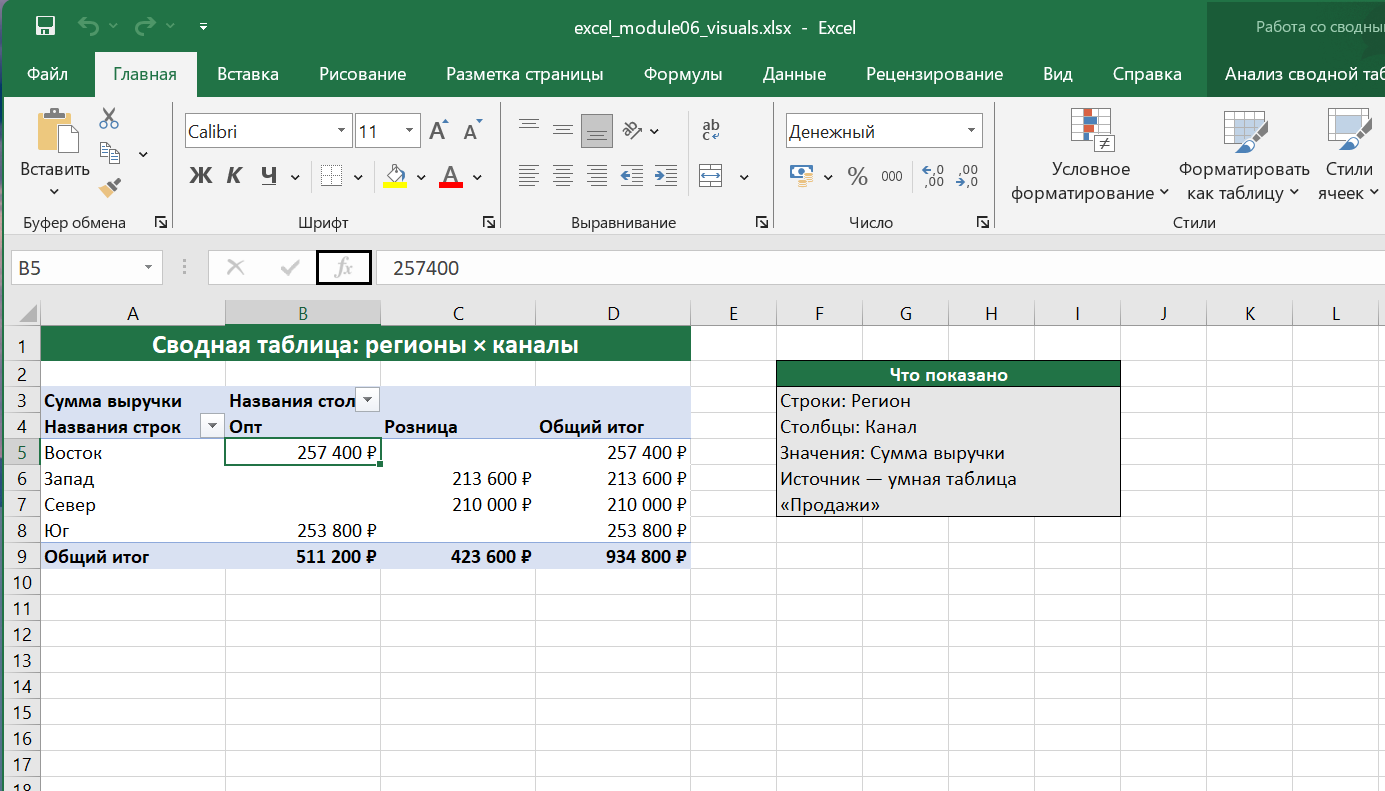Increase font size with large A

pyautogui.click(x=438, y=130)
